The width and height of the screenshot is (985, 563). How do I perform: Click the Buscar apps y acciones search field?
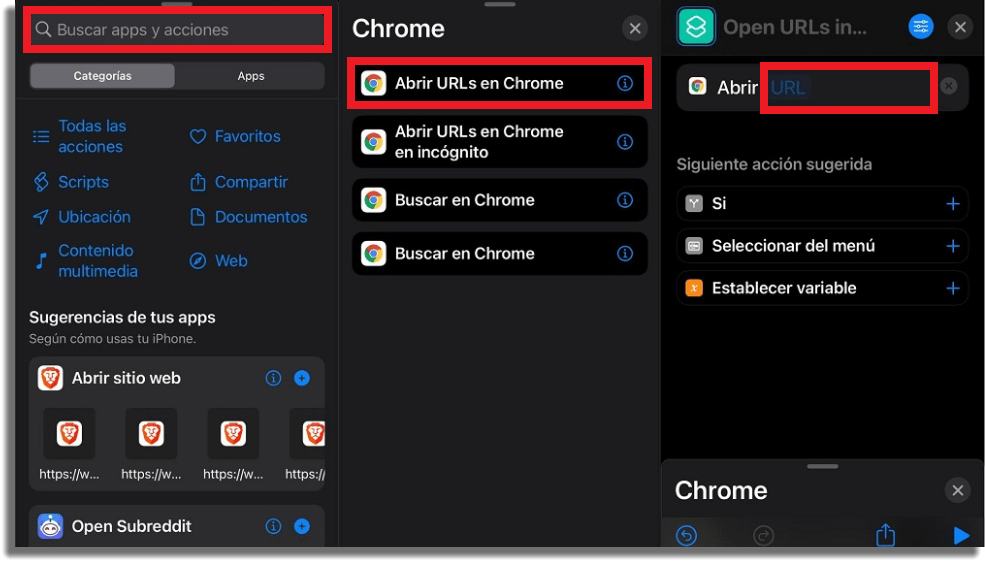pyautogui.click(x=177, y=30)
